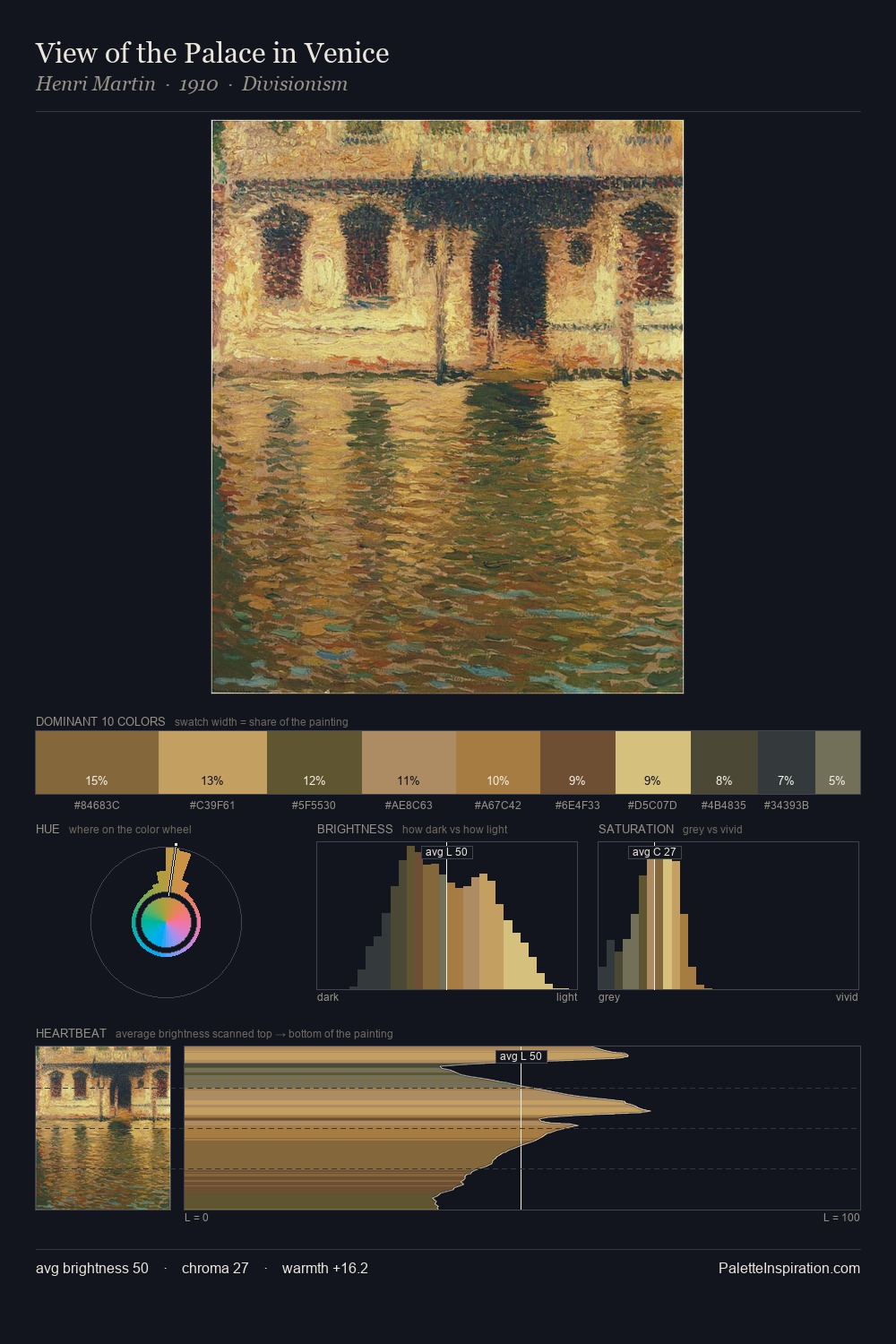Image resolution: width=896 pixels, height=1344 pixels.
Task: Click 'how dark vs how light' caption
Action: point(455,830)
